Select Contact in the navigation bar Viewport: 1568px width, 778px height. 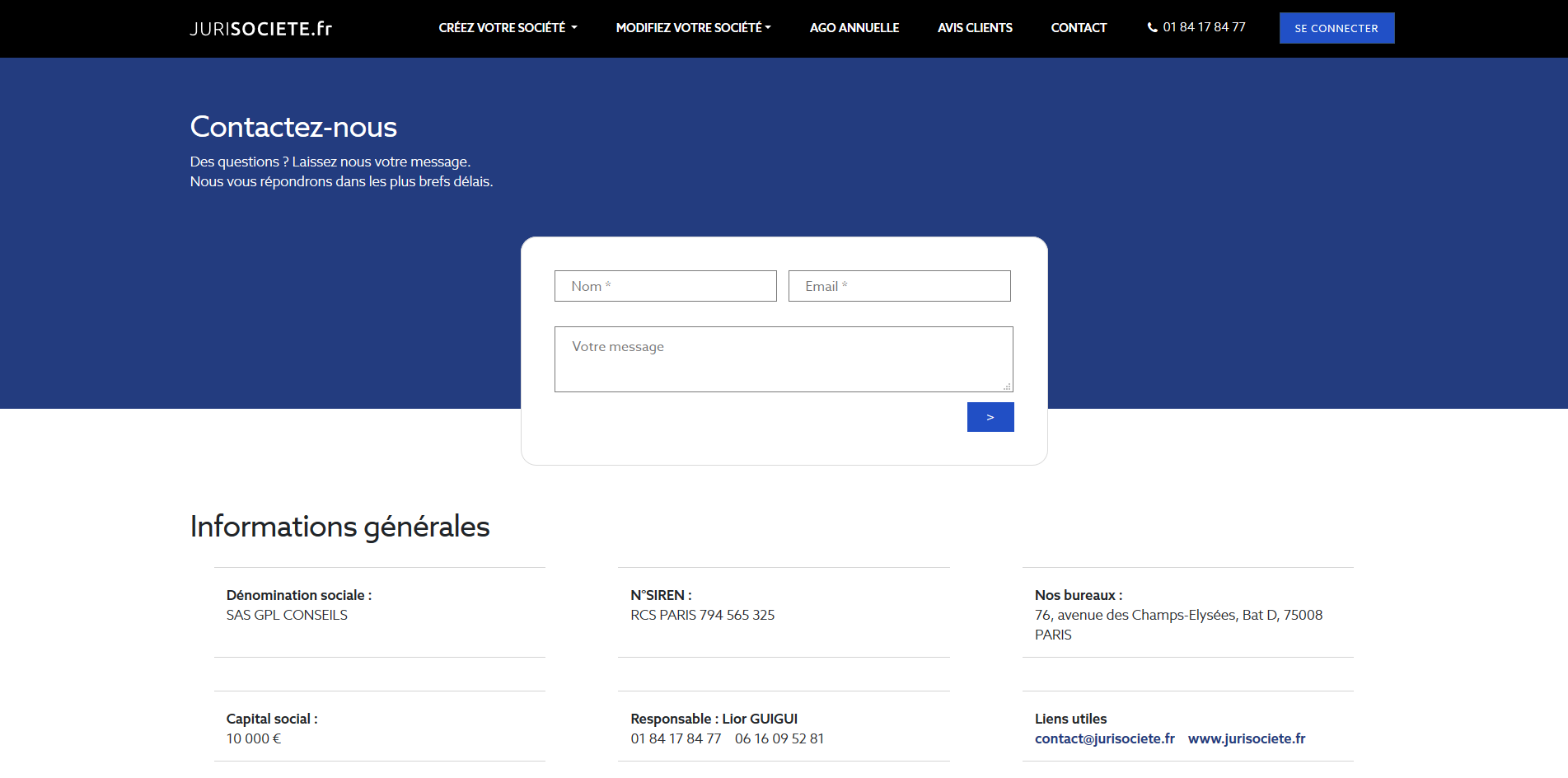(x=1079, y=28)
